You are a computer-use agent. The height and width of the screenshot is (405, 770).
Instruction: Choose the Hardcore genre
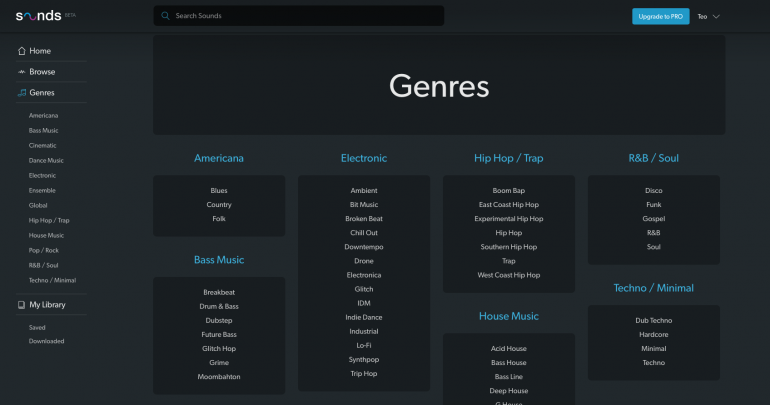pyautogui.click(x=653, y=335)
